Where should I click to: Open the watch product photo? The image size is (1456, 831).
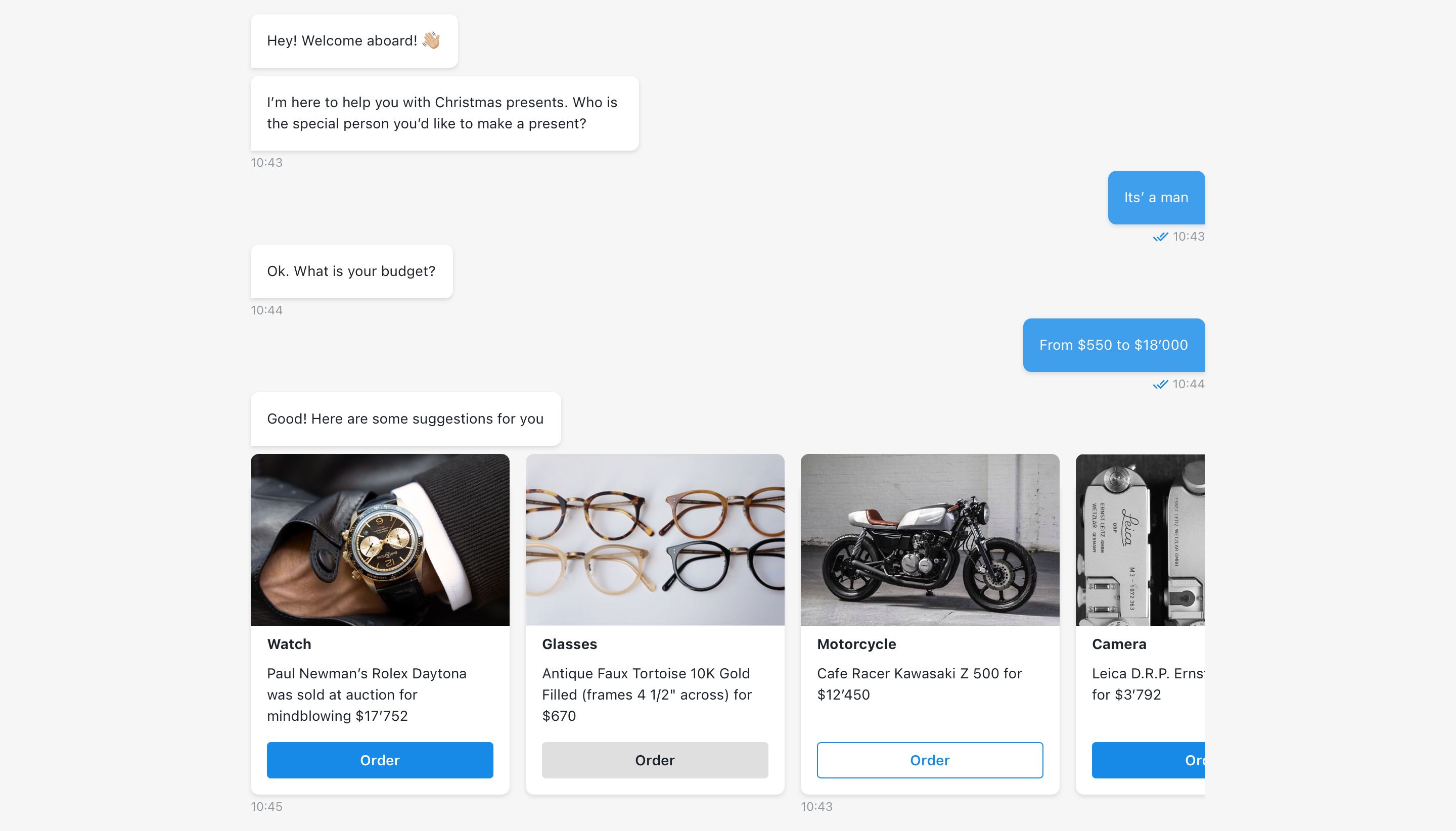380,539
